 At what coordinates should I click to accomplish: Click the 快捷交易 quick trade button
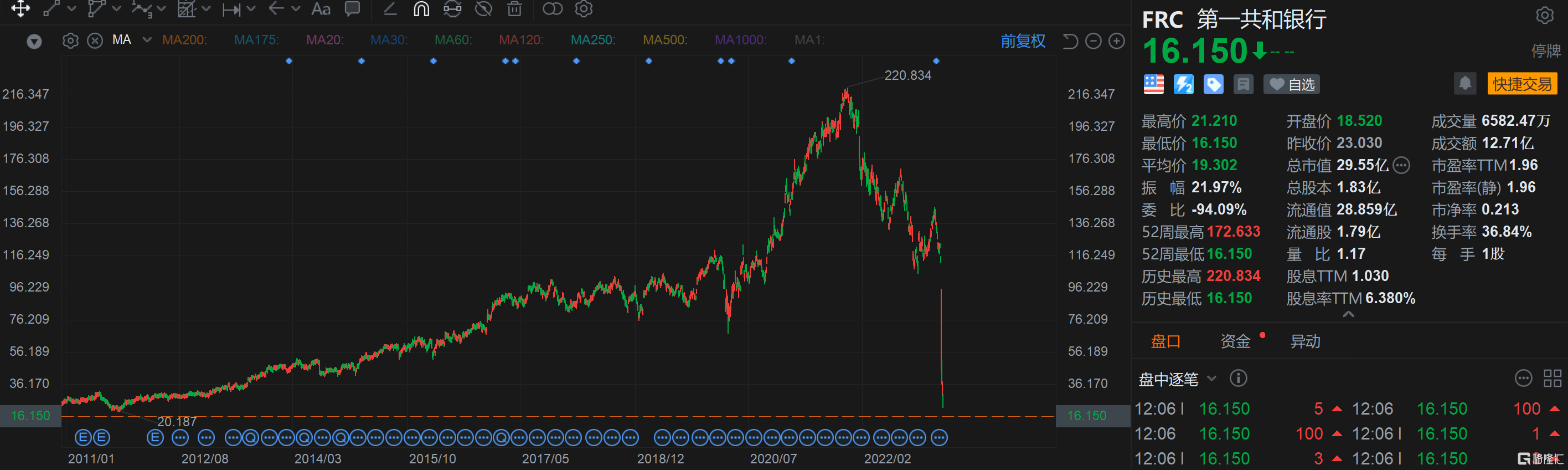point(1521,84)
